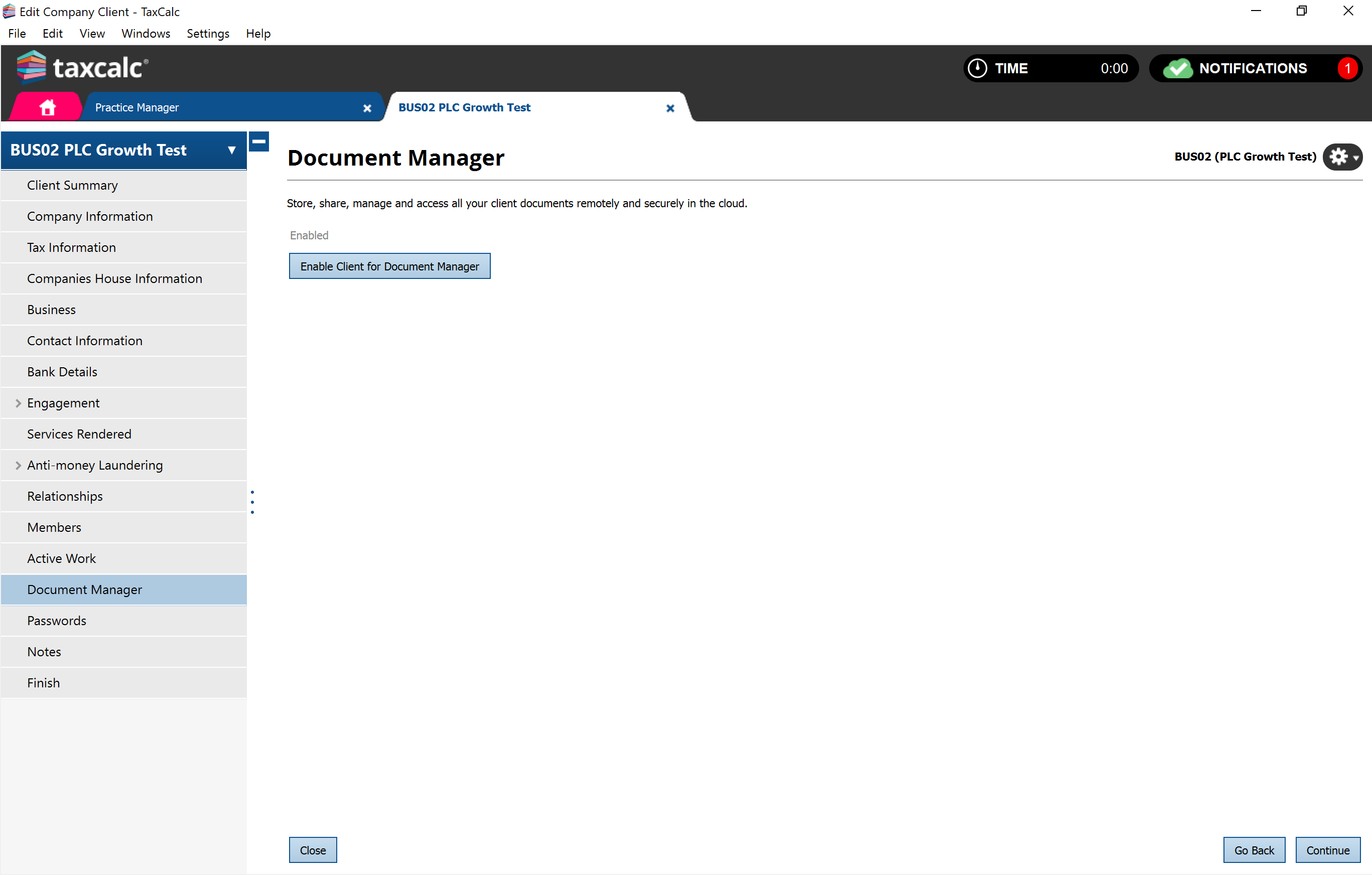Click the Document Manager page heading
Image resolution: width=1372 pixels, height=875 pixels.
[395, 159]
